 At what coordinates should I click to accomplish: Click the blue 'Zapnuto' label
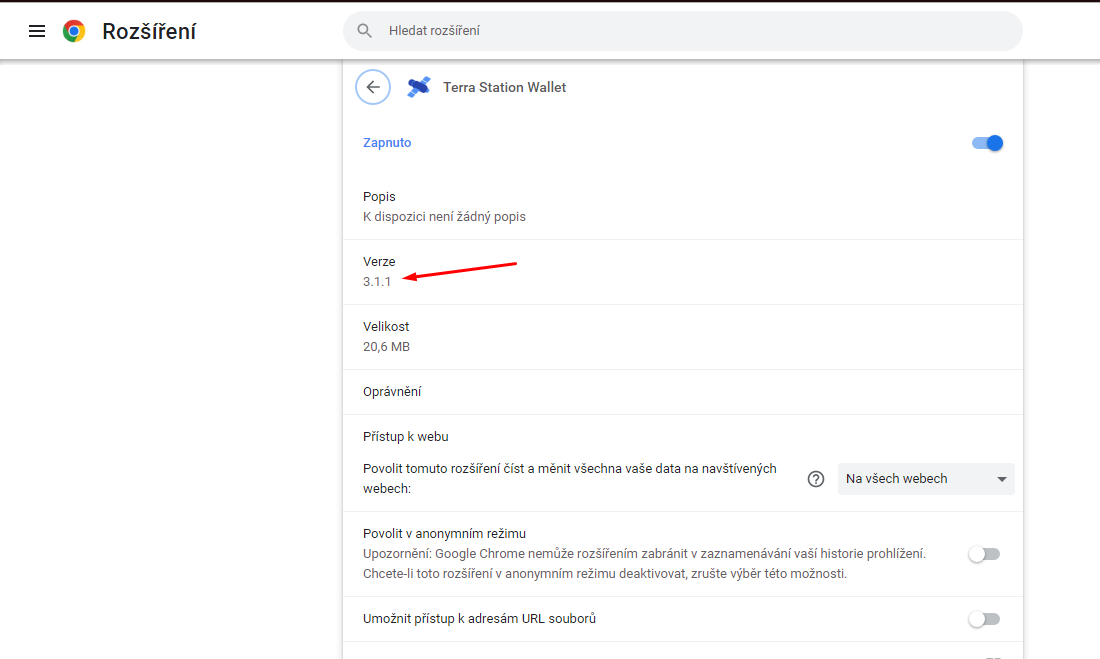pyautogui.click(x=387, y=143)
